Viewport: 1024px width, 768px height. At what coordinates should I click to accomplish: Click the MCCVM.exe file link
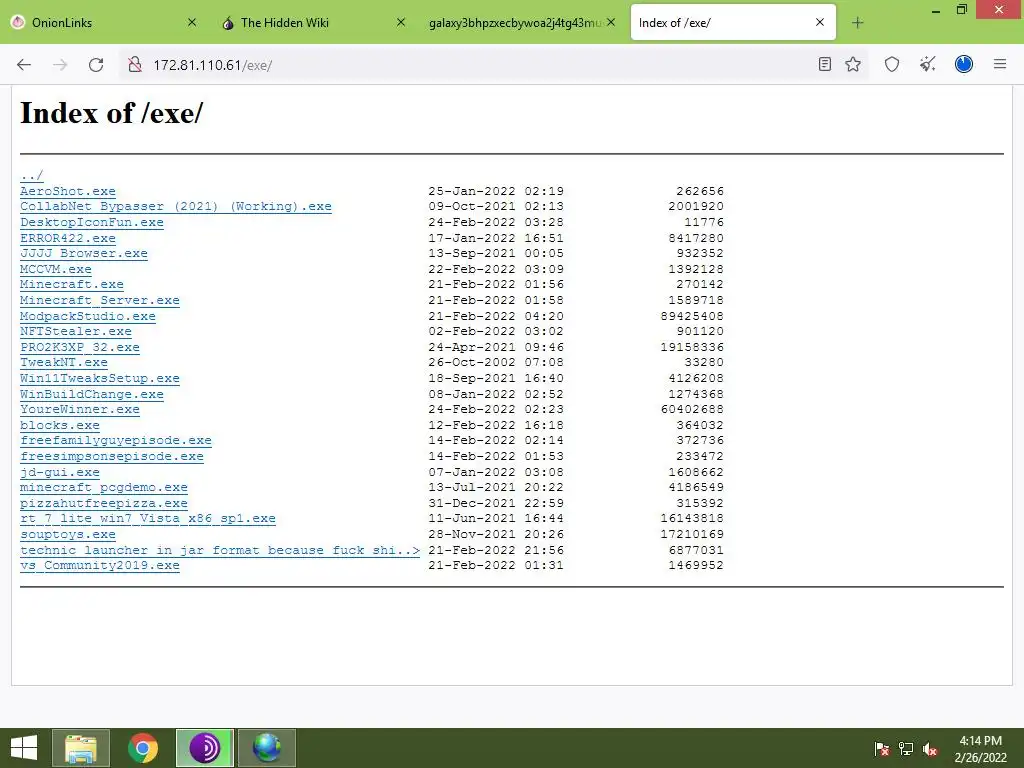click(x=56, y=269)
